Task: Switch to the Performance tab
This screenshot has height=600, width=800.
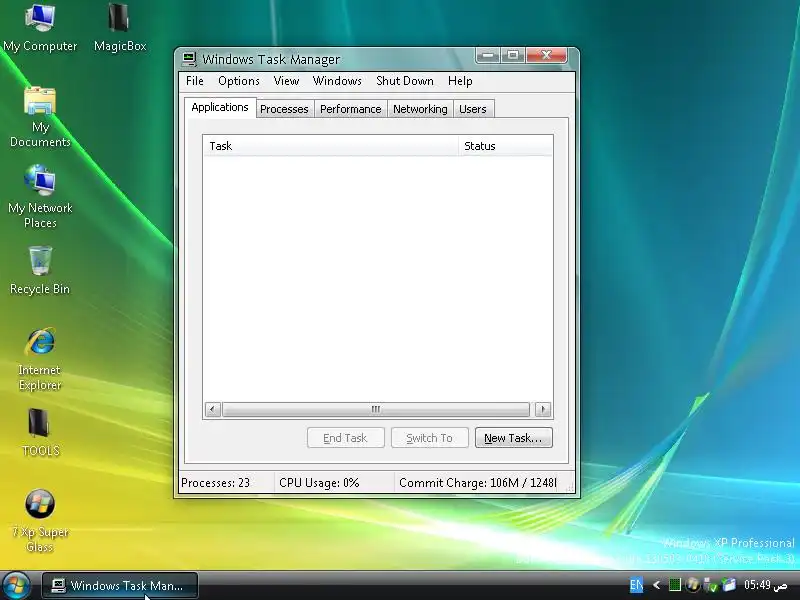Action: [x=351, y=109]
